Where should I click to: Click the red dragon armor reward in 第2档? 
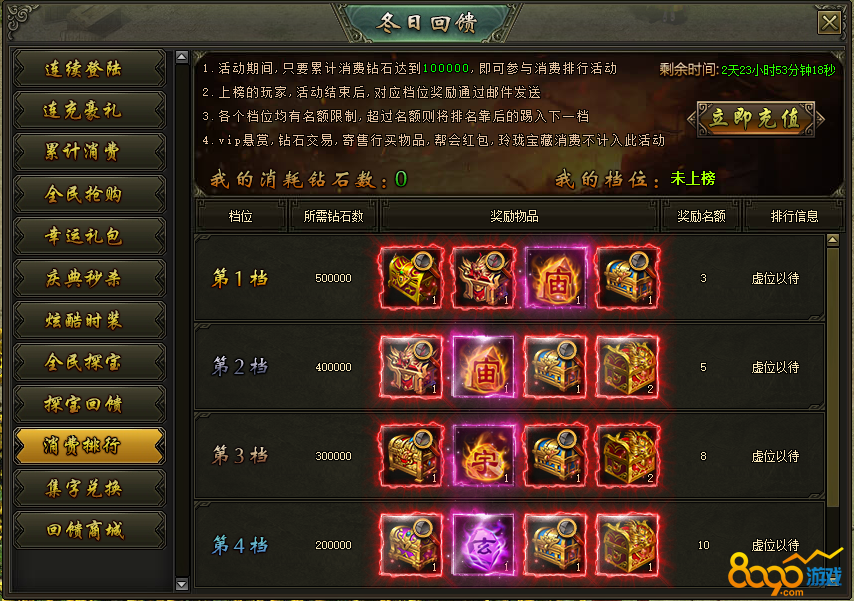[x=411, y=367]
